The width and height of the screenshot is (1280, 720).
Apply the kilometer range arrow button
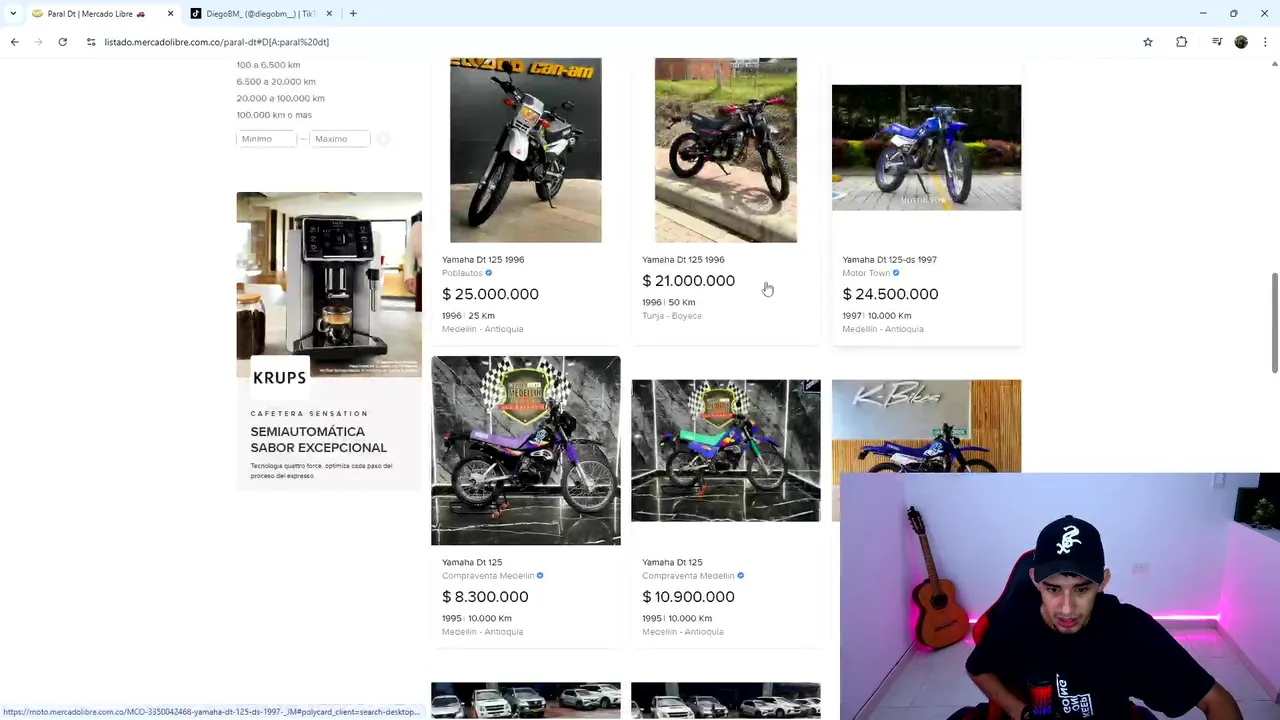click(x=383, y=139)
